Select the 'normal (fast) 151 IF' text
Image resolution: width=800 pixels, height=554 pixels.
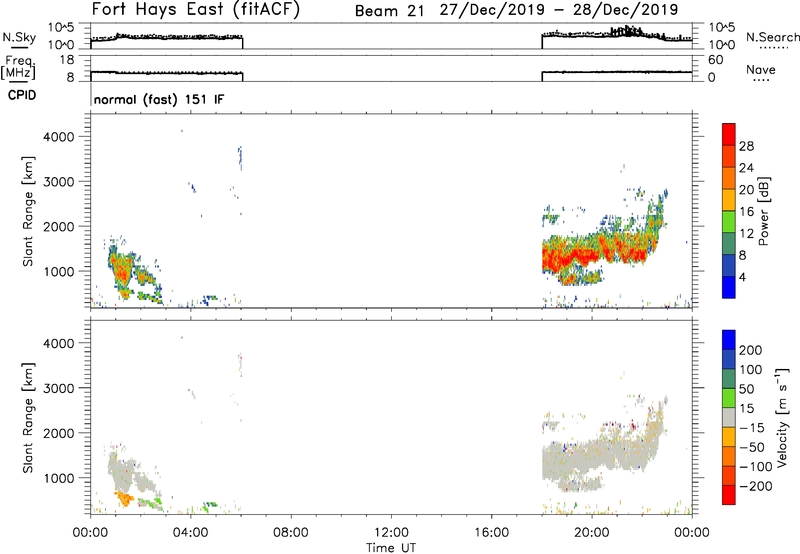point(159,99)
